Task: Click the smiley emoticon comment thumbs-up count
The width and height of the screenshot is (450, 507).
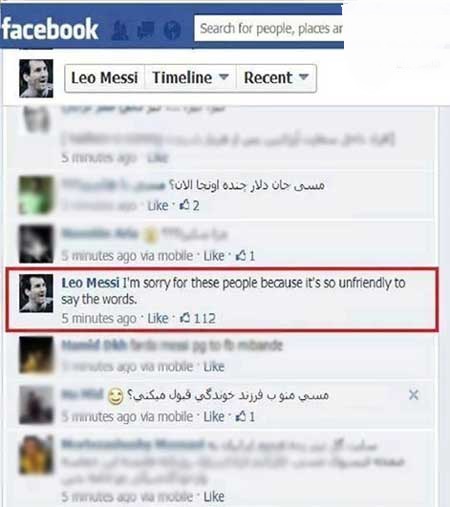Action: (245, 416)
